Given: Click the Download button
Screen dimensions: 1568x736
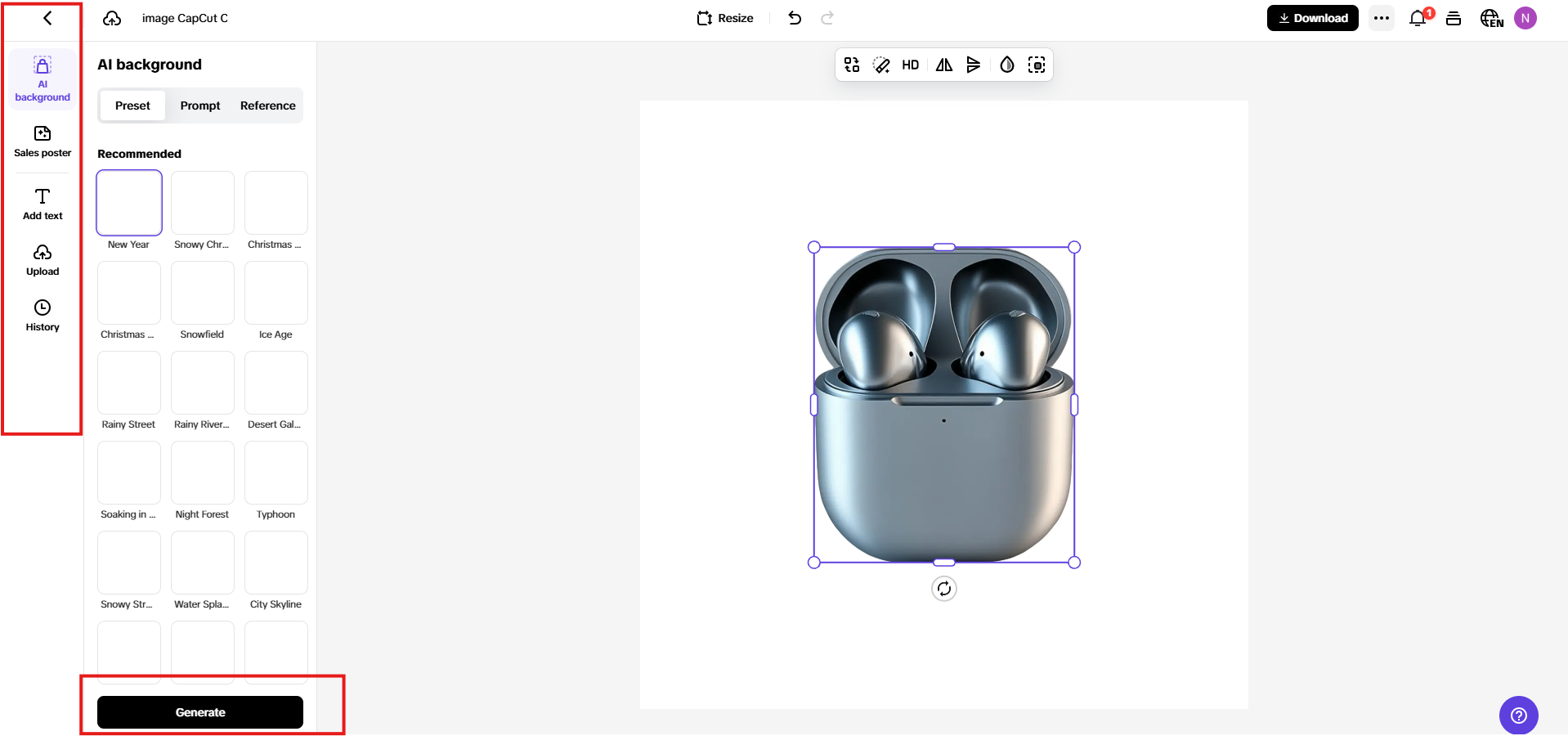Looking at the screenshot, I should click(1312, 18).
